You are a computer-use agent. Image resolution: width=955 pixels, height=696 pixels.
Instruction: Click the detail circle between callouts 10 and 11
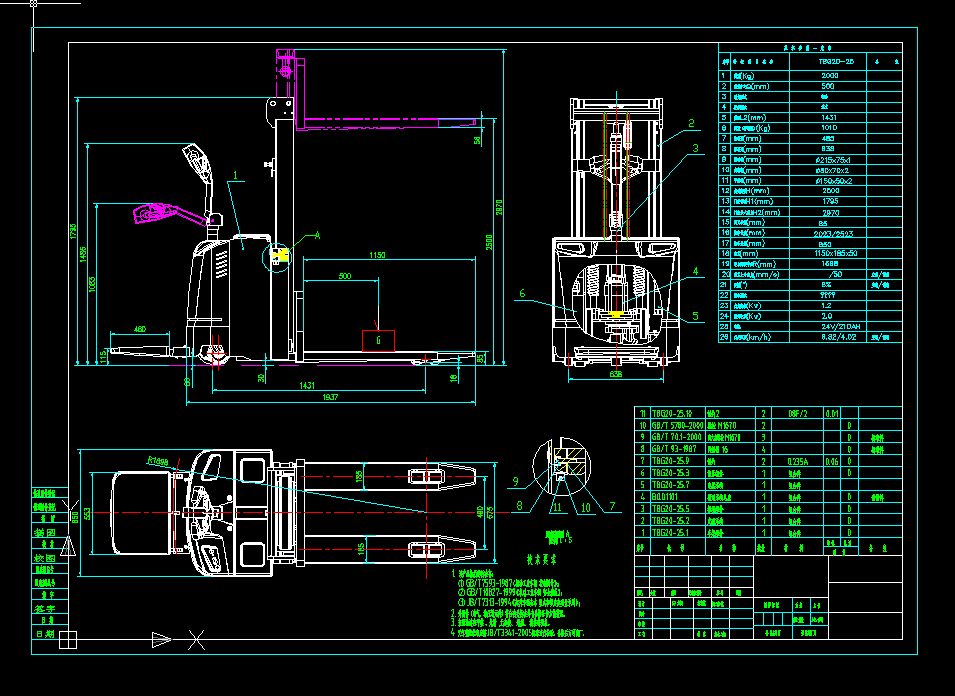point(585,507)
